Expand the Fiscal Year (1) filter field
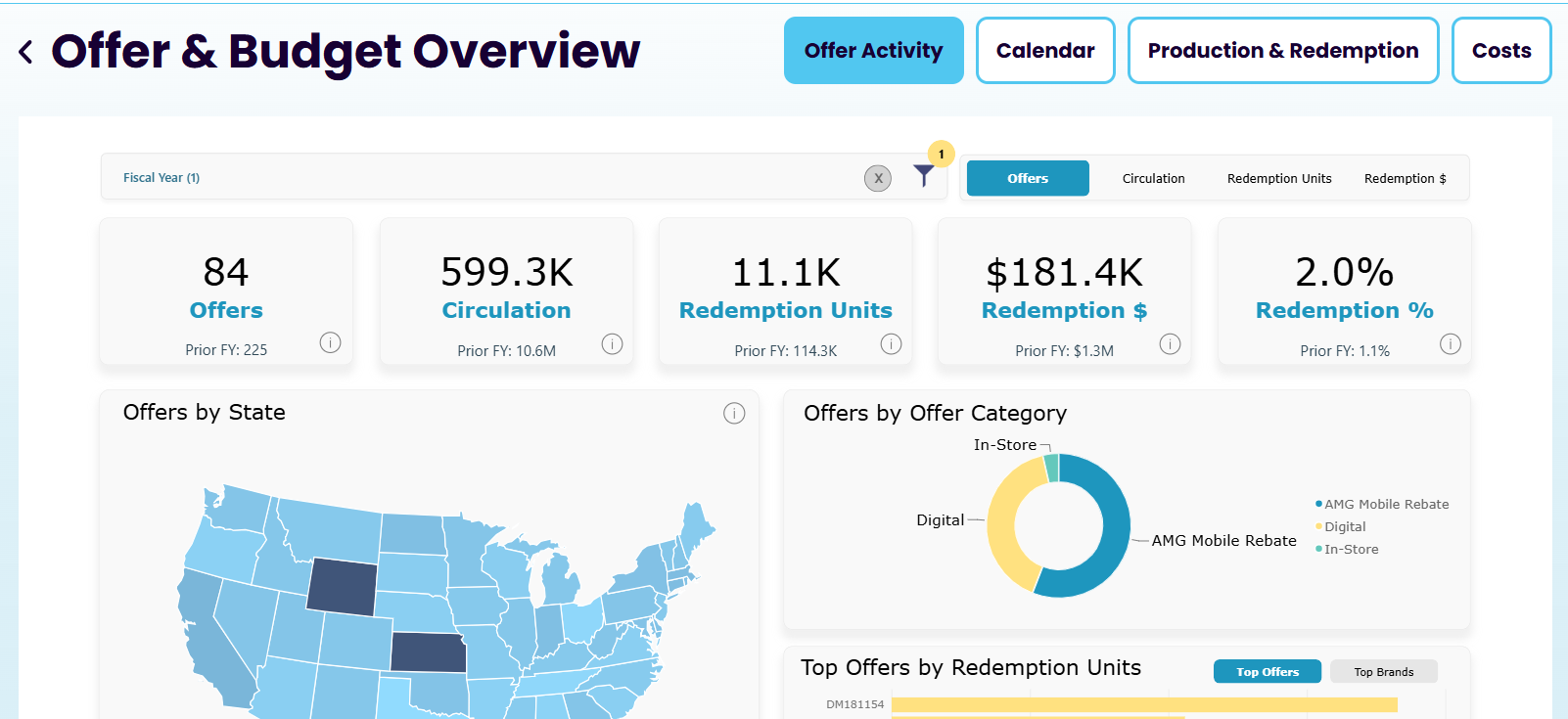Viewport: 1568px width, 719px height. click(481, 177)
